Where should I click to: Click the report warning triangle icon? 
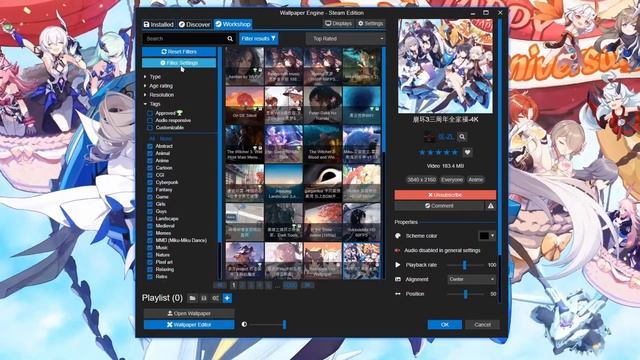tap(491, 206)
